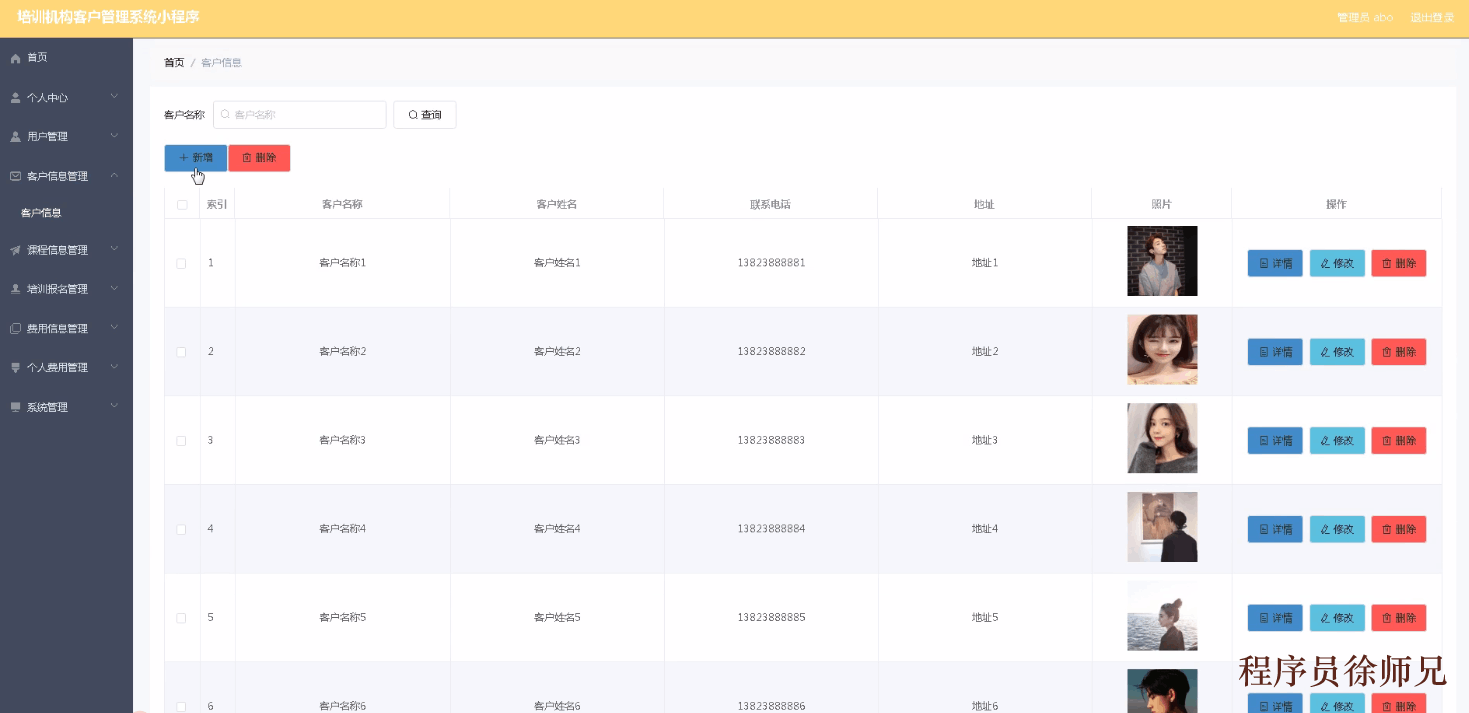
Task: Click the home icon beside 首页 in sidebar
Action: 15,58
